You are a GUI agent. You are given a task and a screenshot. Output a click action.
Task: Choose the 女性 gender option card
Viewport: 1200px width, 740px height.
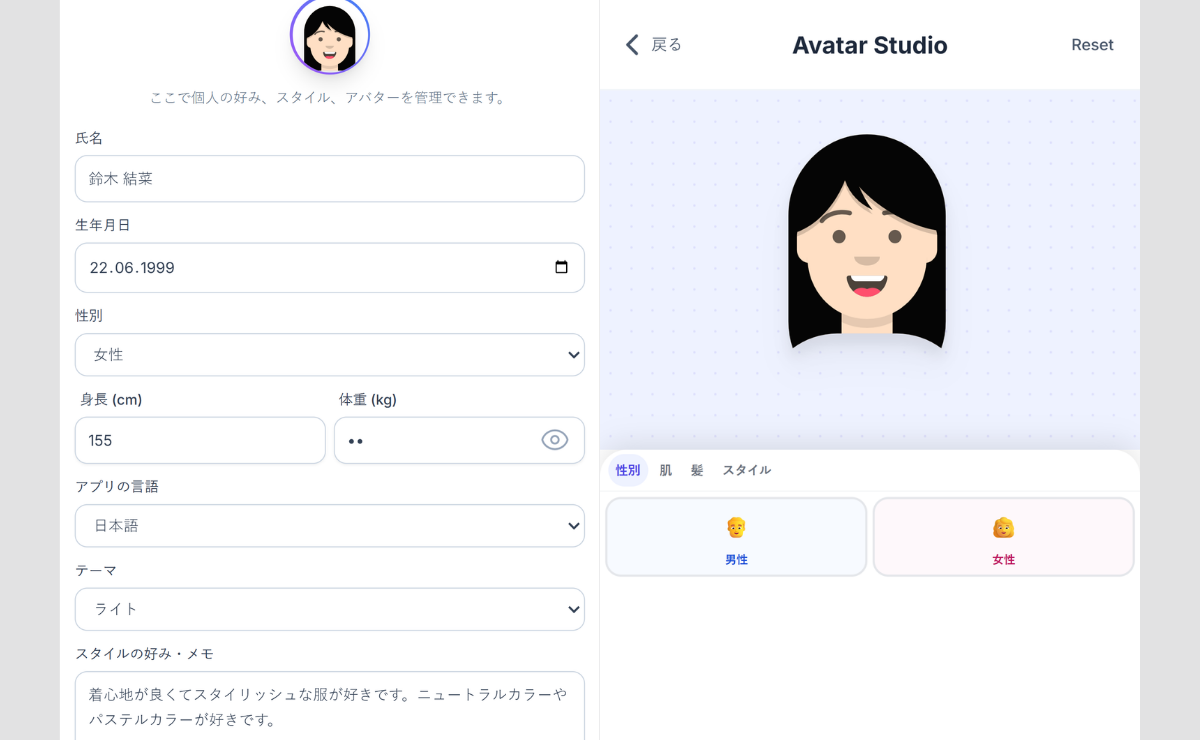click(1003, 536)
